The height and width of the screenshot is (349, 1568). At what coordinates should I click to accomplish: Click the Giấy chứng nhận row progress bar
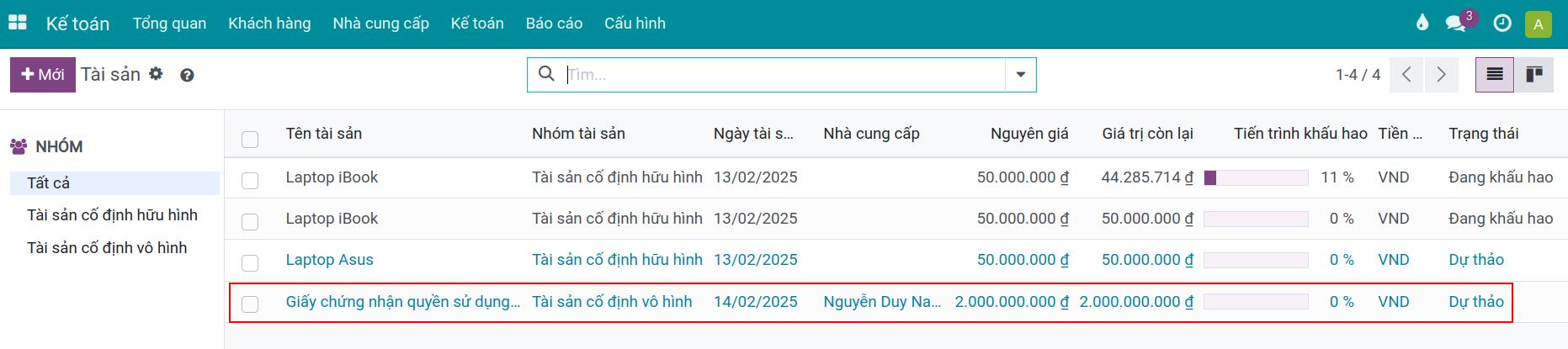(1256, 302)
